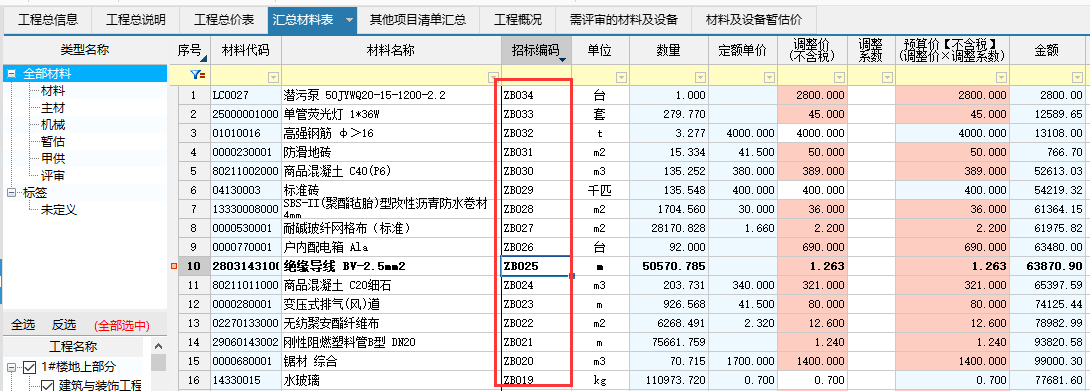Screen dimensions: 1090x391
Task: Collapse the 1#楼地上部分 project node
Action: point(12,367)
